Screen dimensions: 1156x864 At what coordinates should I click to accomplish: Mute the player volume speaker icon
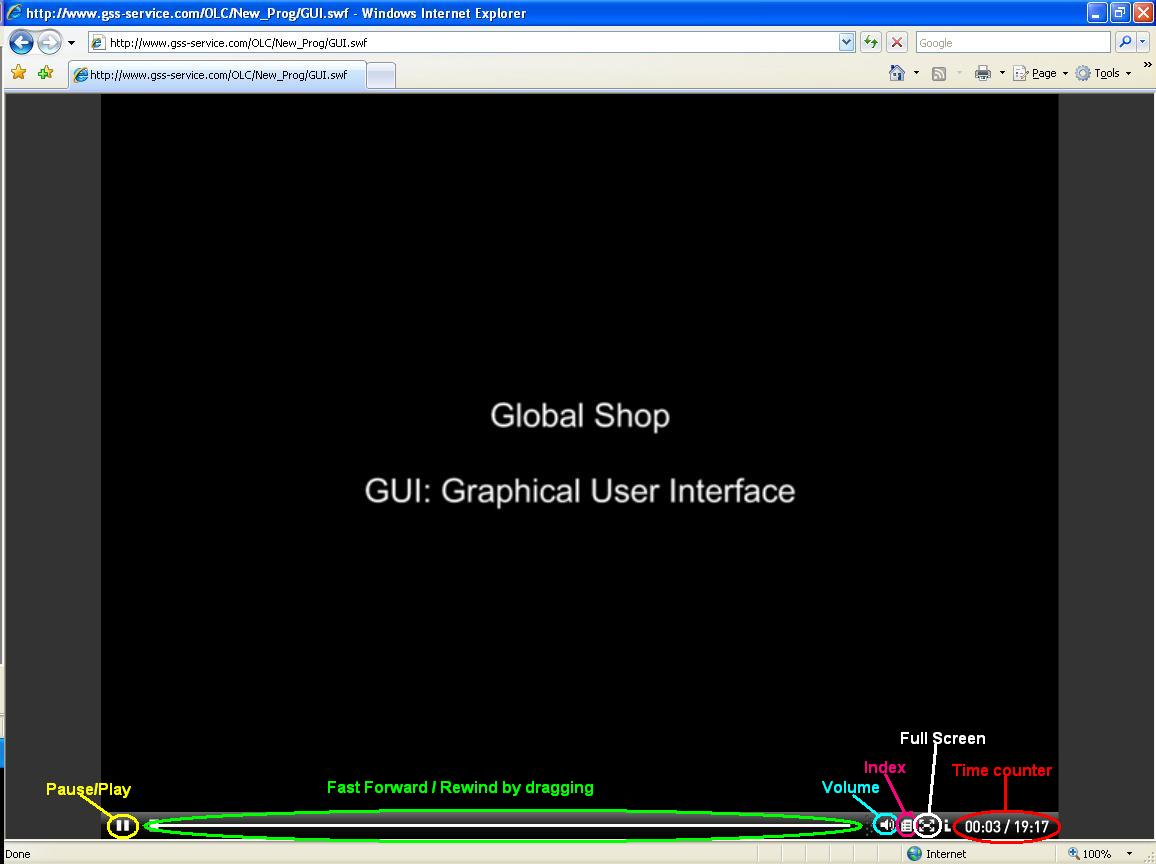click(x=885, y=825)
